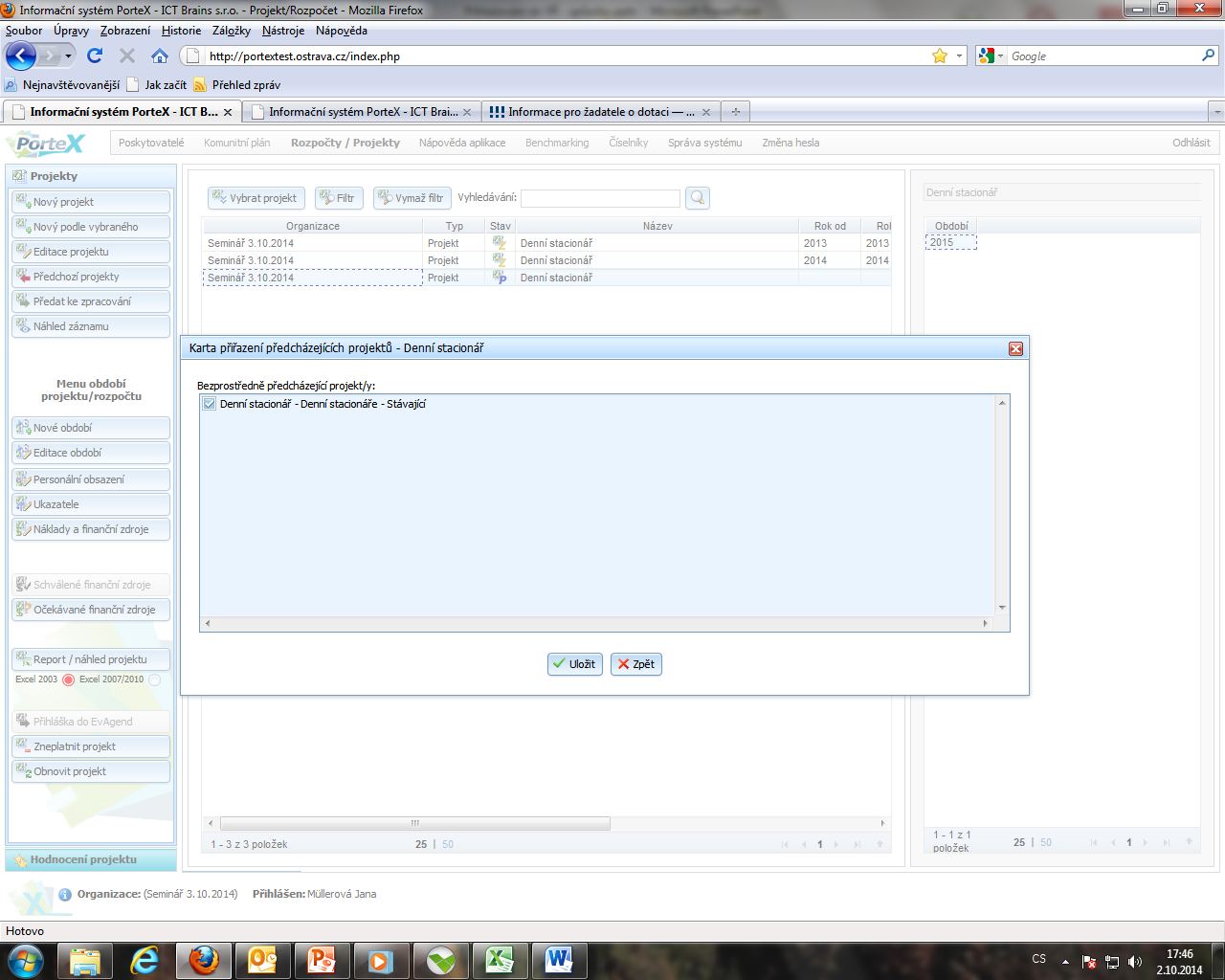
Task: Click the Nový projekt sidebar button
Action: (91, 202)
